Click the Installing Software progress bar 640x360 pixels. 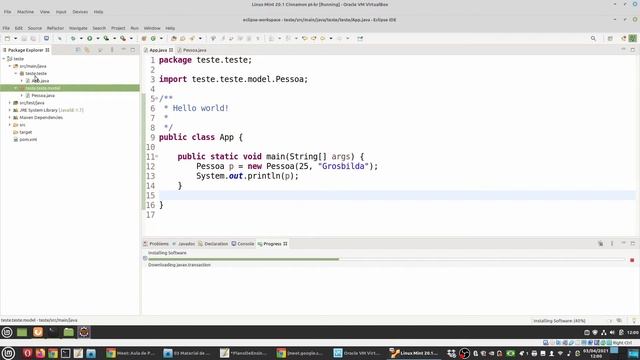[386, 259]
